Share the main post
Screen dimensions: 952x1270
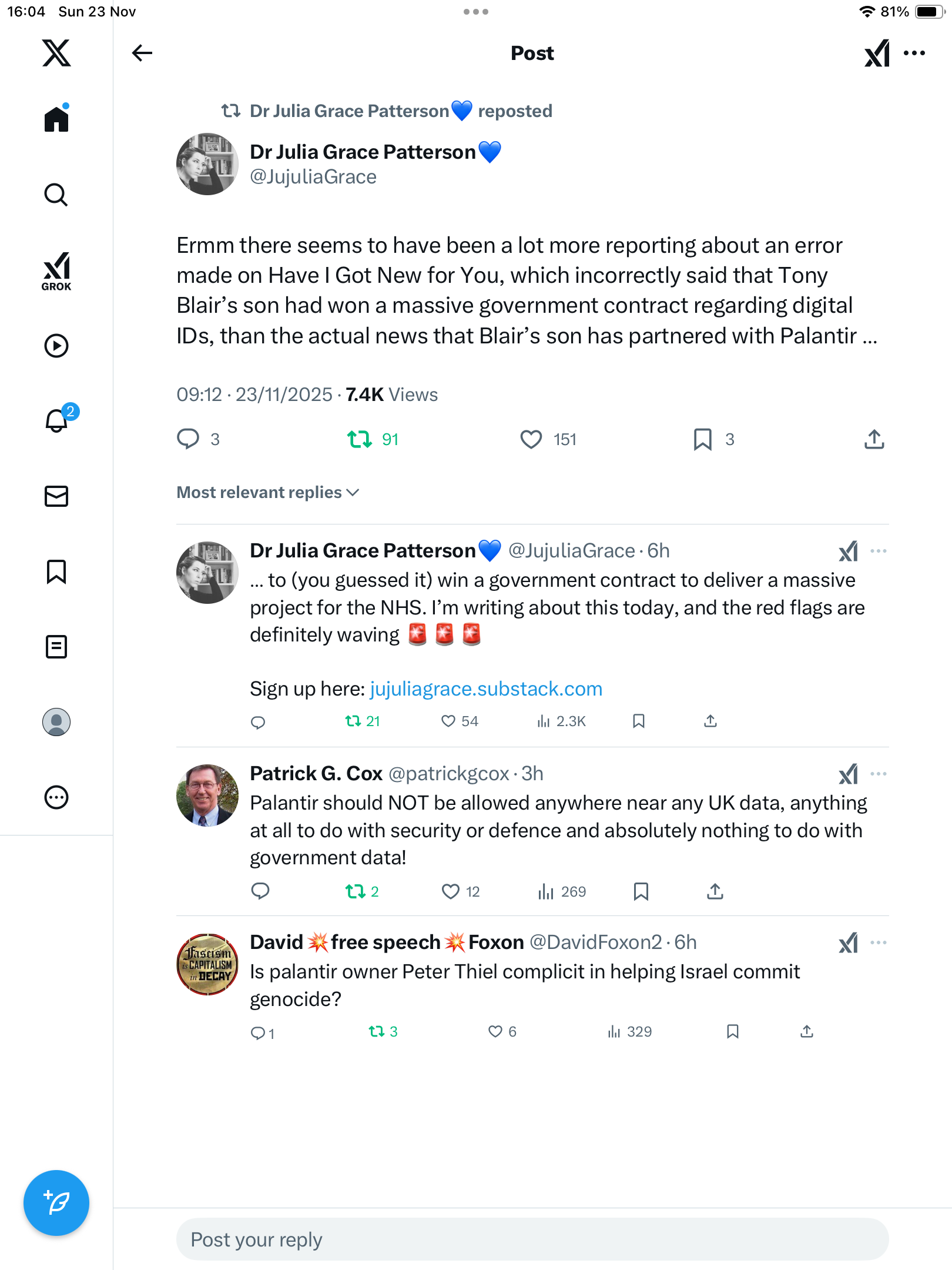coord(874,439)
